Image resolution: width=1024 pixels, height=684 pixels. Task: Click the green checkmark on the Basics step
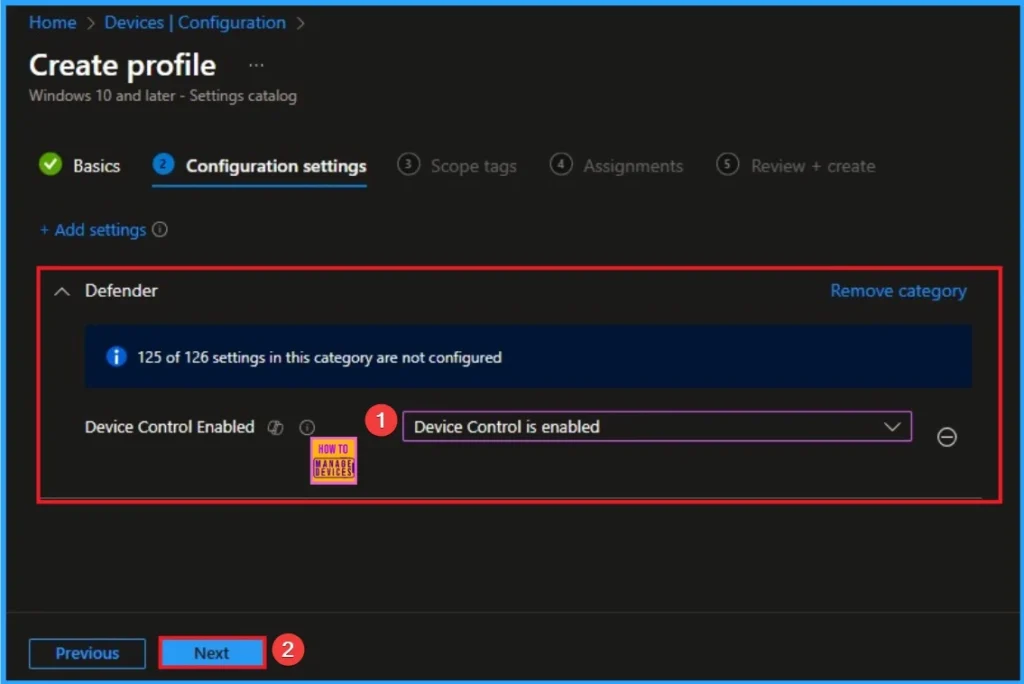pyautogui.click(x=51, y=165)
